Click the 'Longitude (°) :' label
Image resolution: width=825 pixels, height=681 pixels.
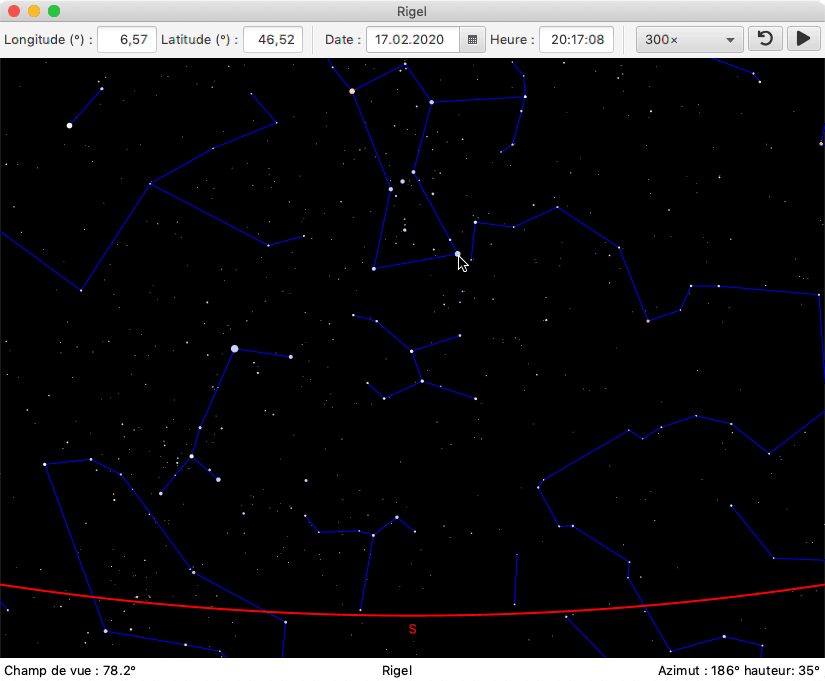48,39
